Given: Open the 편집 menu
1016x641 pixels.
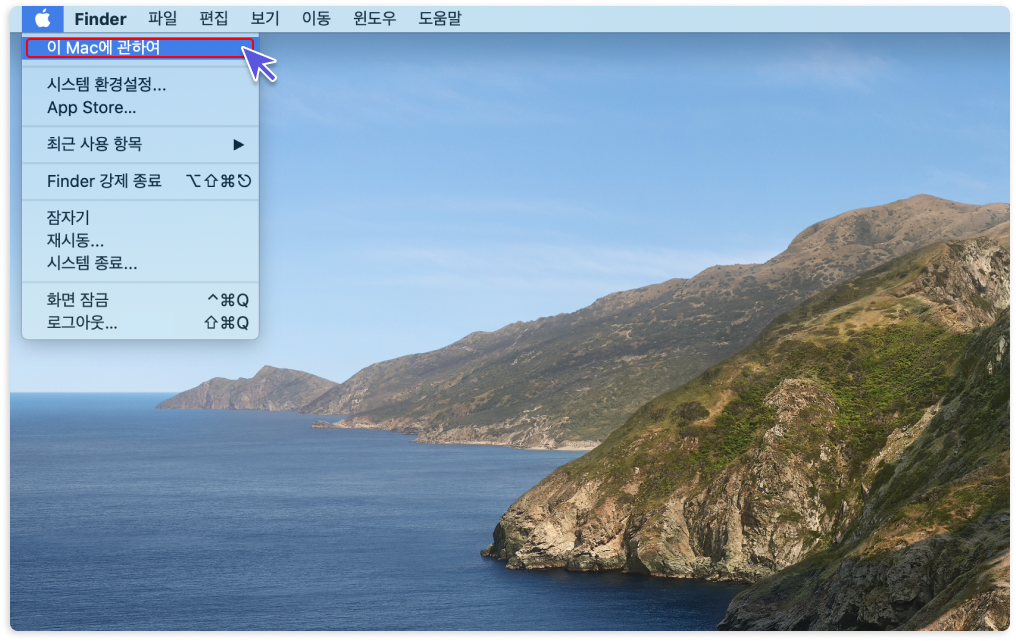Looking at the screenshot, I should click(x=213, y=19).
